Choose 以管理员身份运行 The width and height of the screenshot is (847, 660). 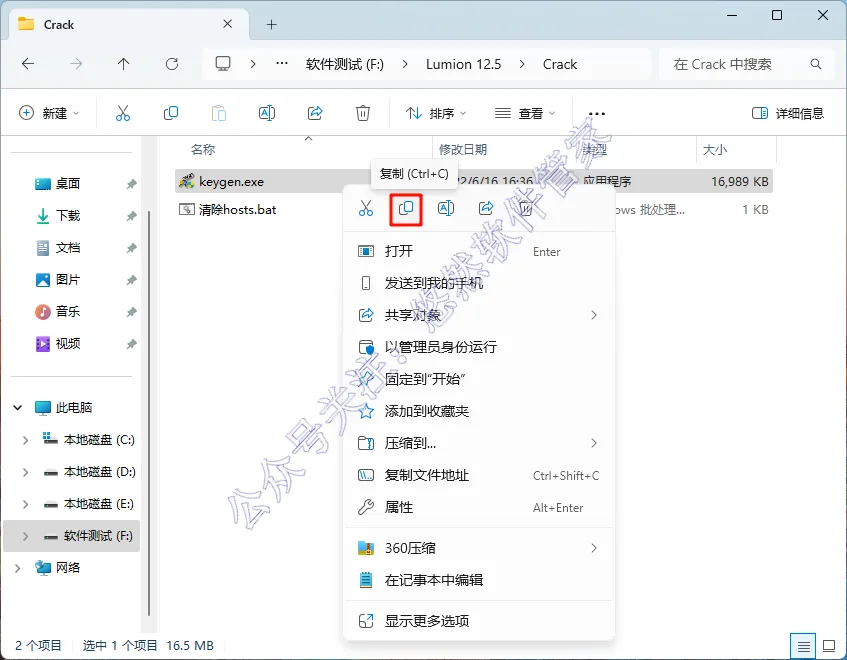pos(479,347)
